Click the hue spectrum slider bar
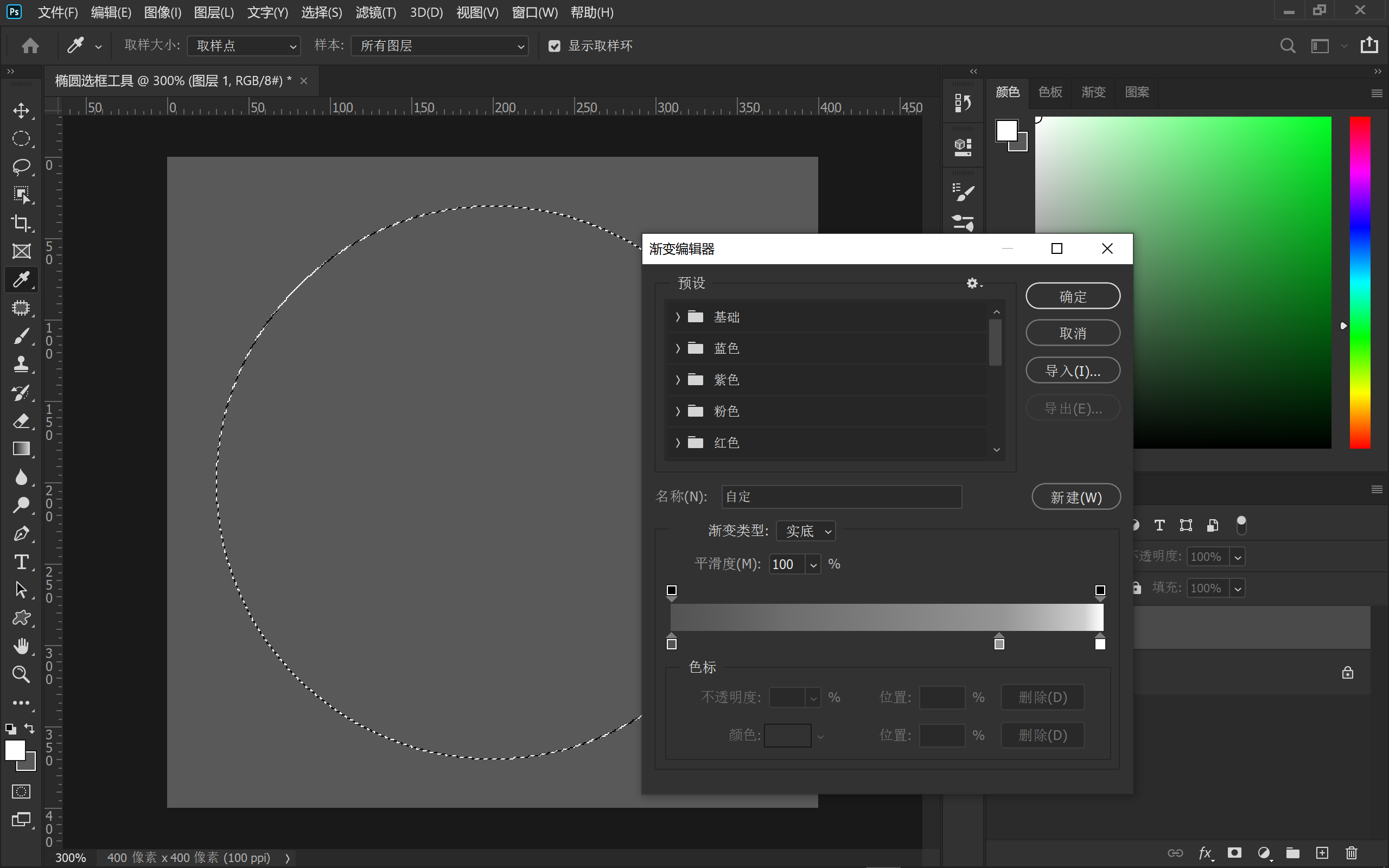 pyautogui.click(x=1359, y=283)
